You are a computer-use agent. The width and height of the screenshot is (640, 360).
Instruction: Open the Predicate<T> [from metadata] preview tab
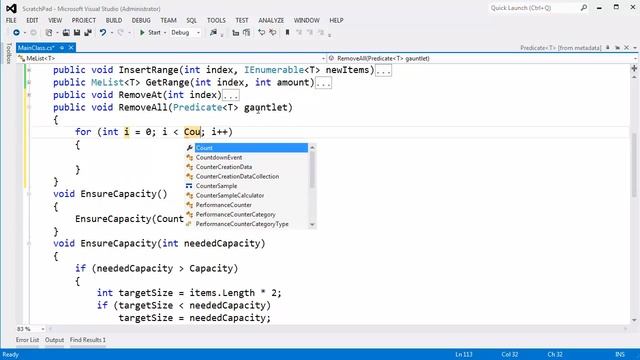(x=560, y=48)
